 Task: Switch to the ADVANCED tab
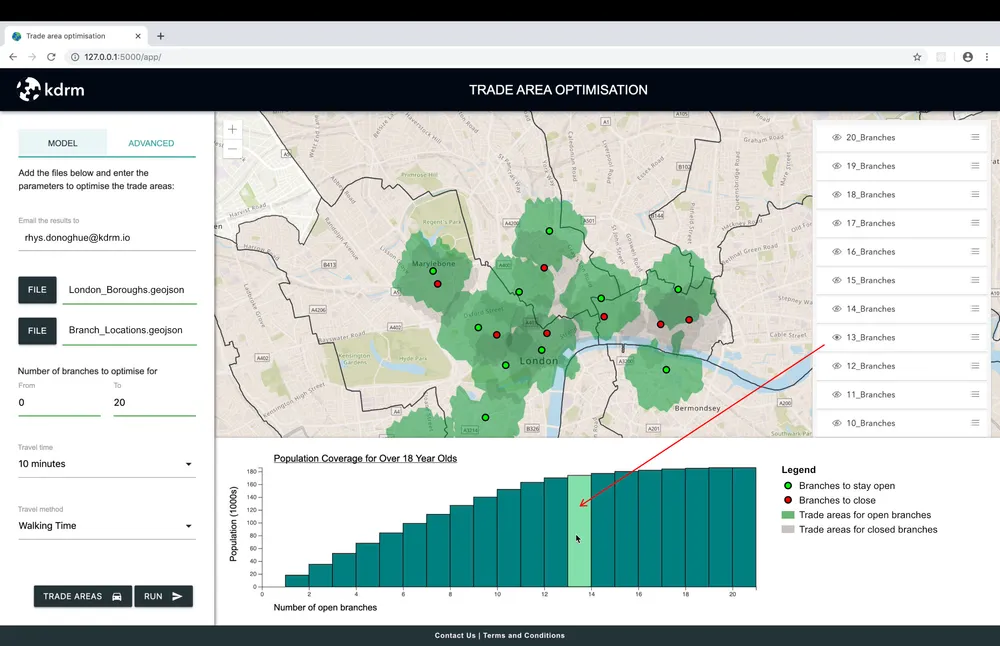tap(151, 143)
